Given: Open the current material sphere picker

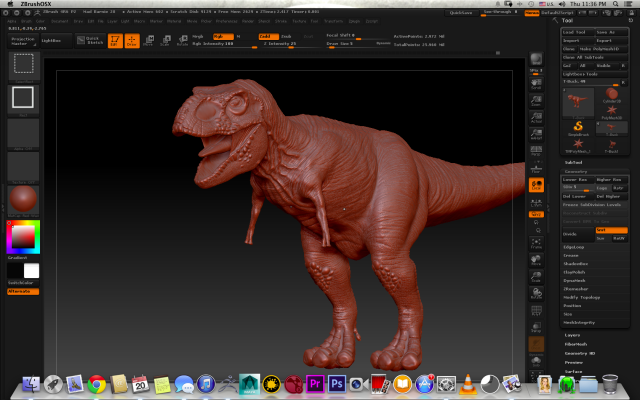Looking at the screenshot, I should [x=24, y=199].
